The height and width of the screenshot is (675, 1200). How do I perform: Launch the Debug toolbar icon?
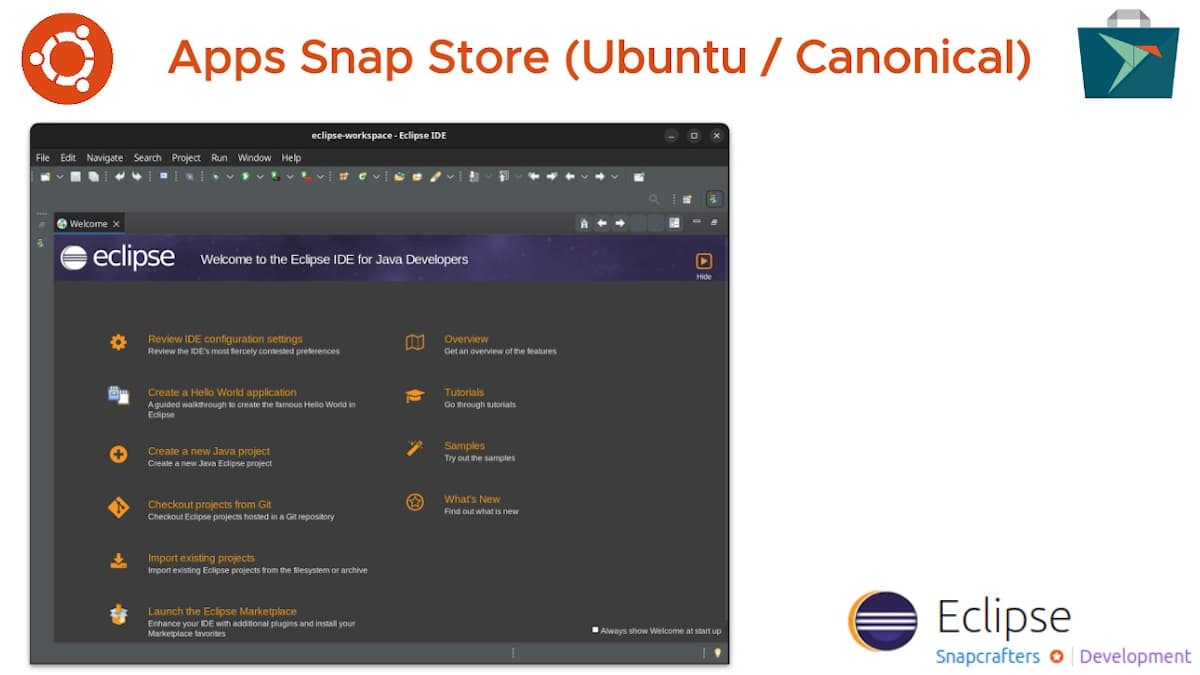click(215, 177)
